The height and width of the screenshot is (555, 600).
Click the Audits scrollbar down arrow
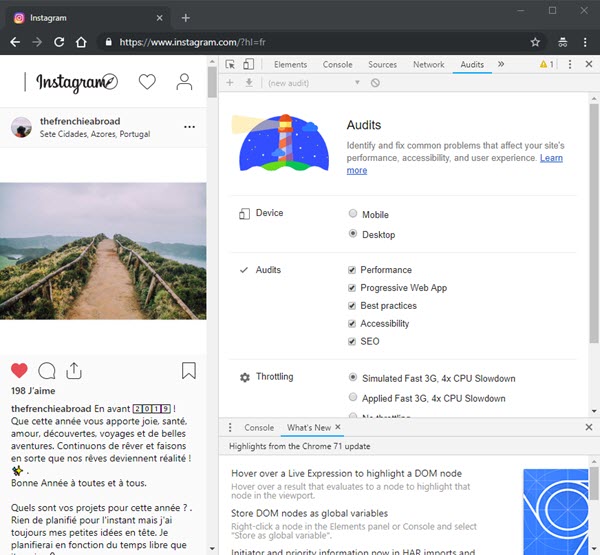pos(594,411)
